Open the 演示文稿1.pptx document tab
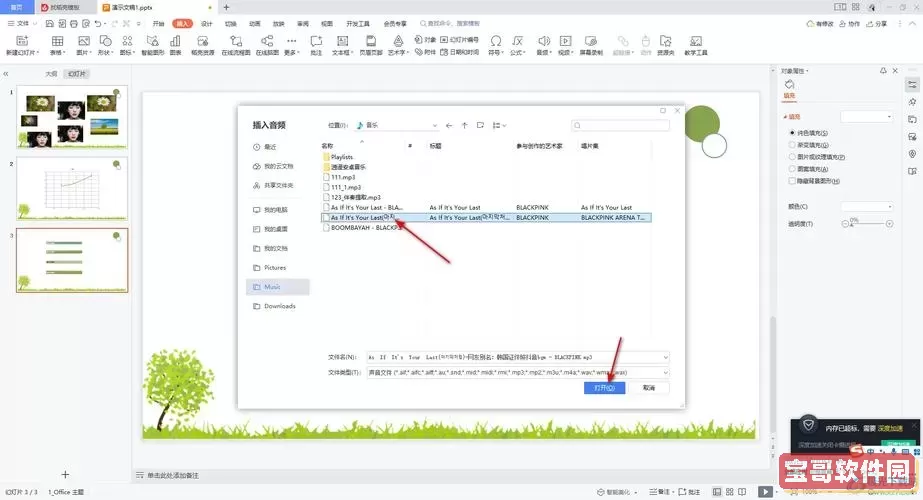The image size is (923, 500). [x=156, y=7]
